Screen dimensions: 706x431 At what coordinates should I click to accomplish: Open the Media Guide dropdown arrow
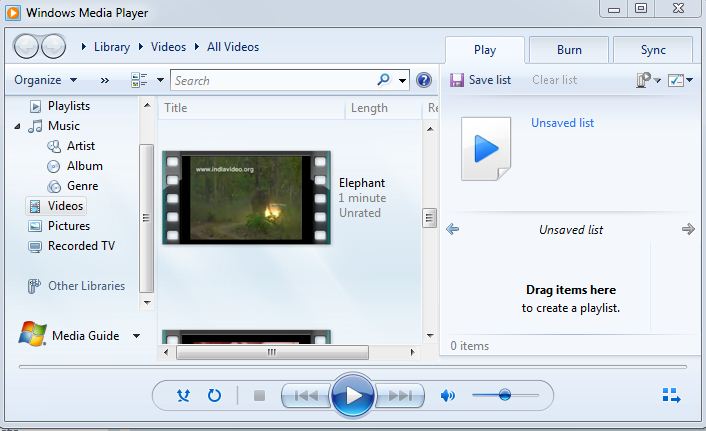click(x=136, y=336)
